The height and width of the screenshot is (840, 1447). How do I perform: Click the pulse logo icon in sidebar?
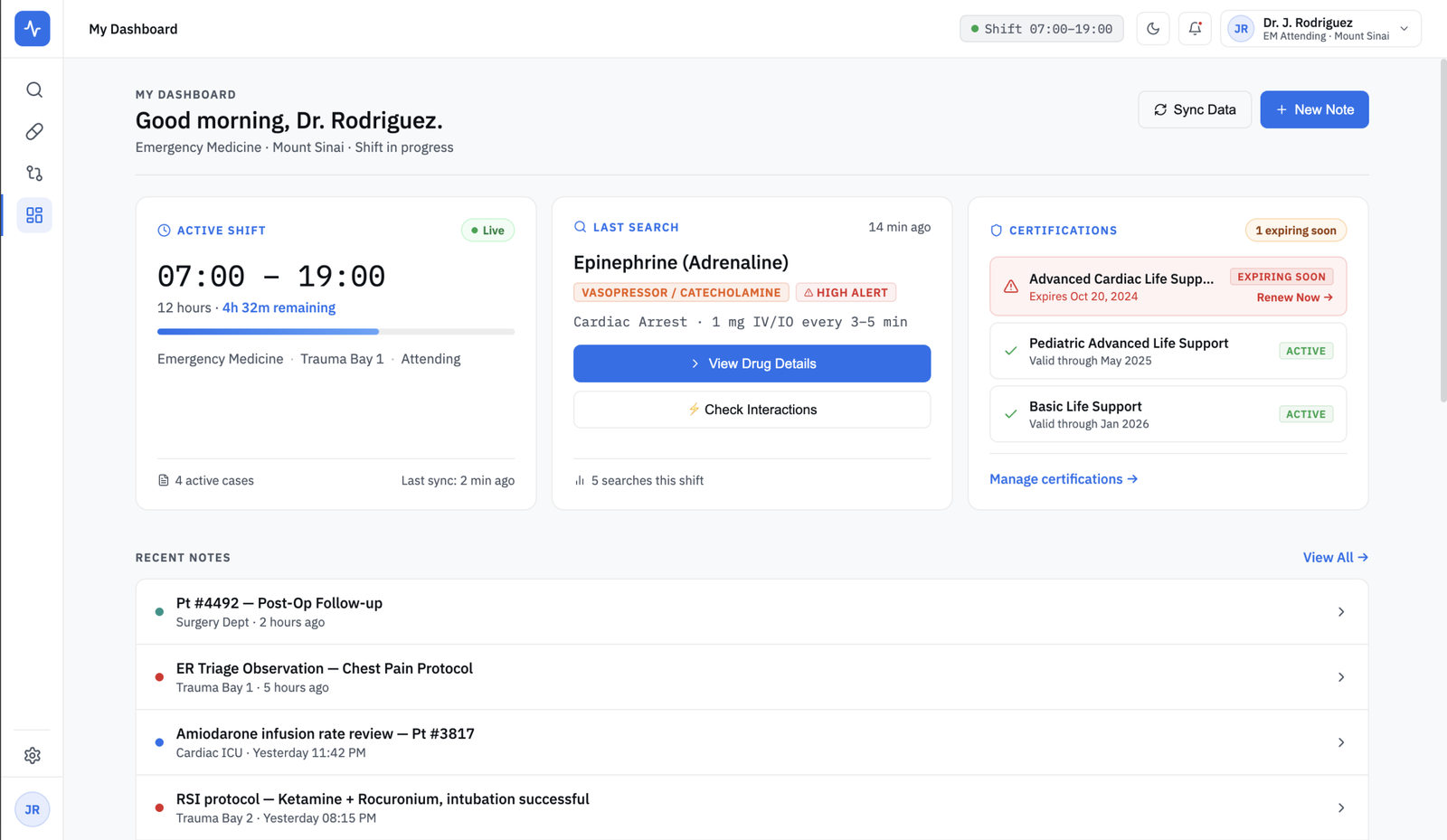pyautogui.click(x=33, y=29)
